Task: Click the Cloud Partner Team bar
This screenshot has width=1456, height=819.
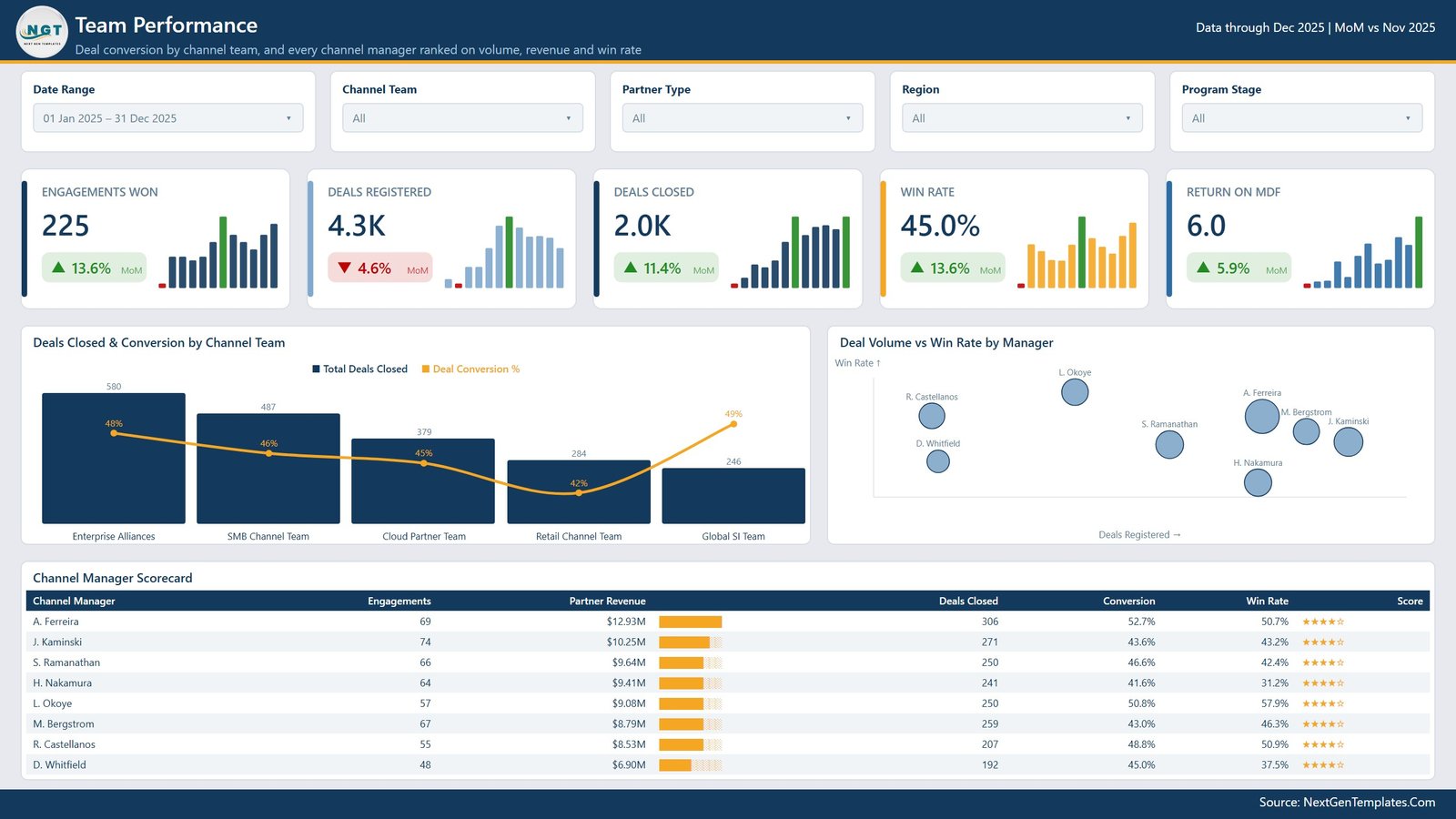Action: [x=423, y=481]
